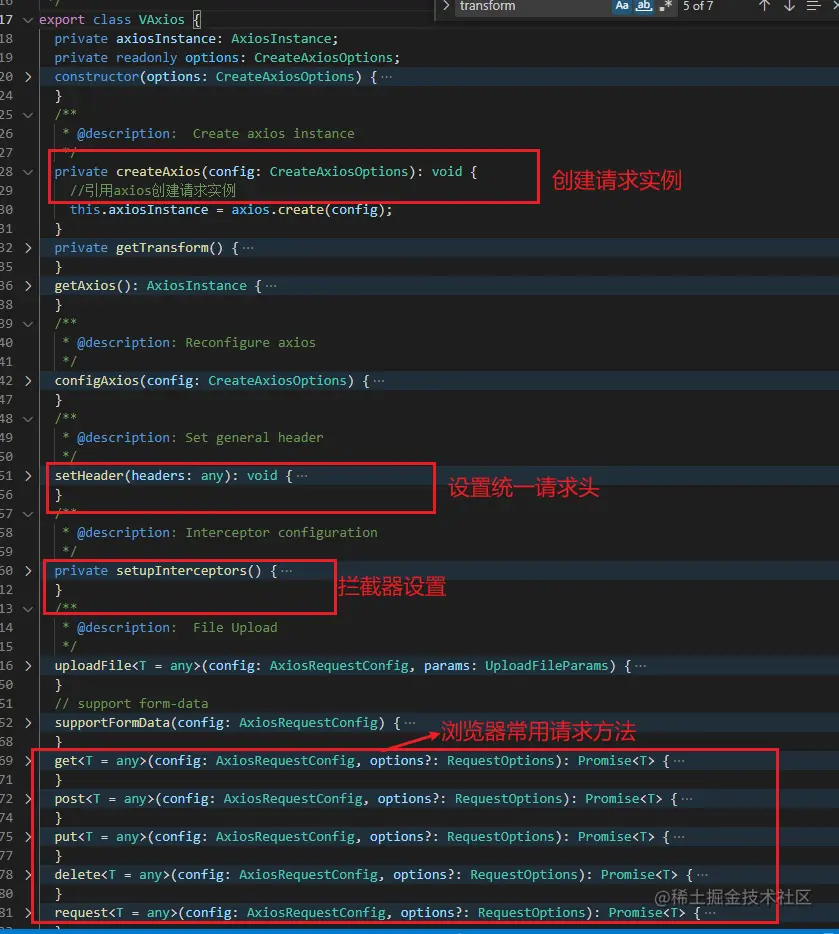Expand the folded configAxios method
839x934 pixels.
(27, 381)
